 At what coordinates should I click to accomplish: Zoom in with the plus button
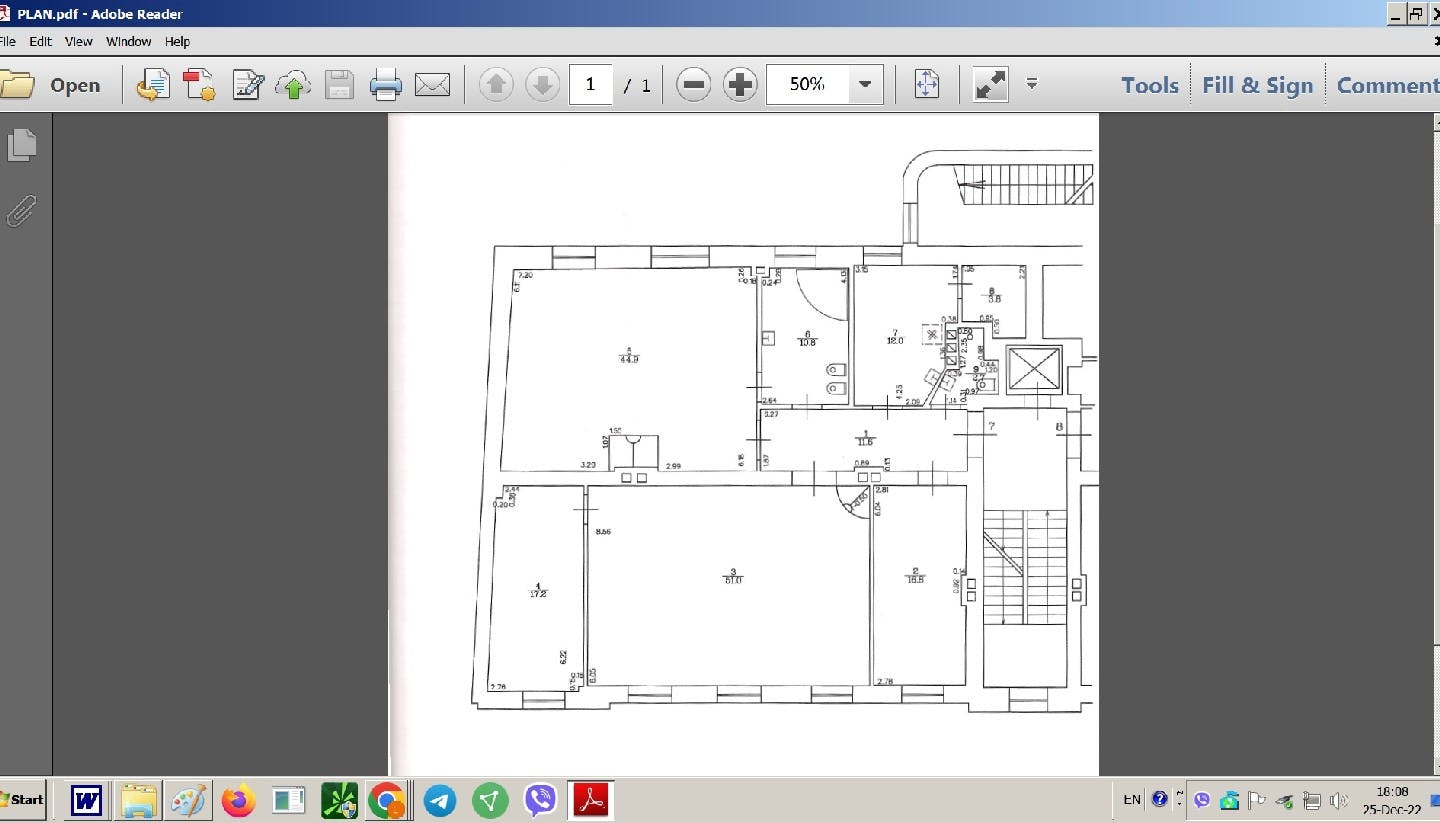pos(740,85)
